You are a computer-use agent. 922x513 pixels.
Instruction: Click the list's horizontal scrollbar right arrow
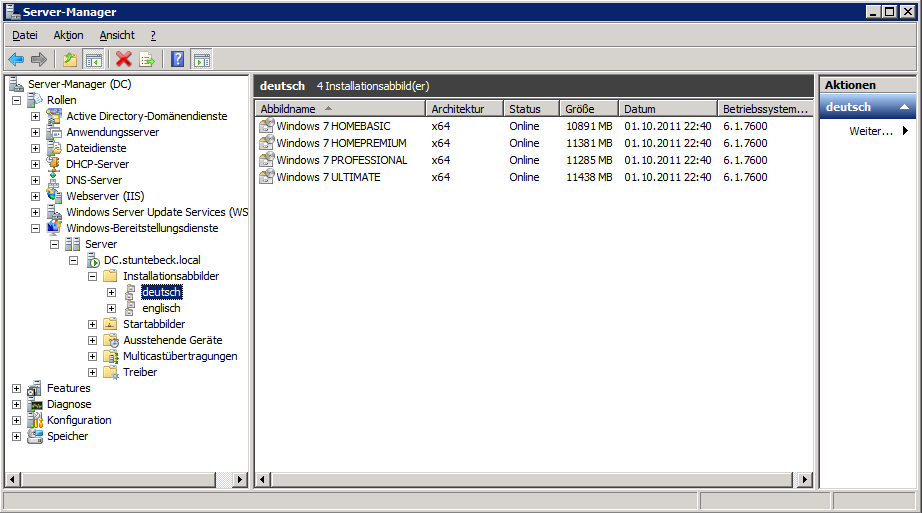[x=804, y=480]
